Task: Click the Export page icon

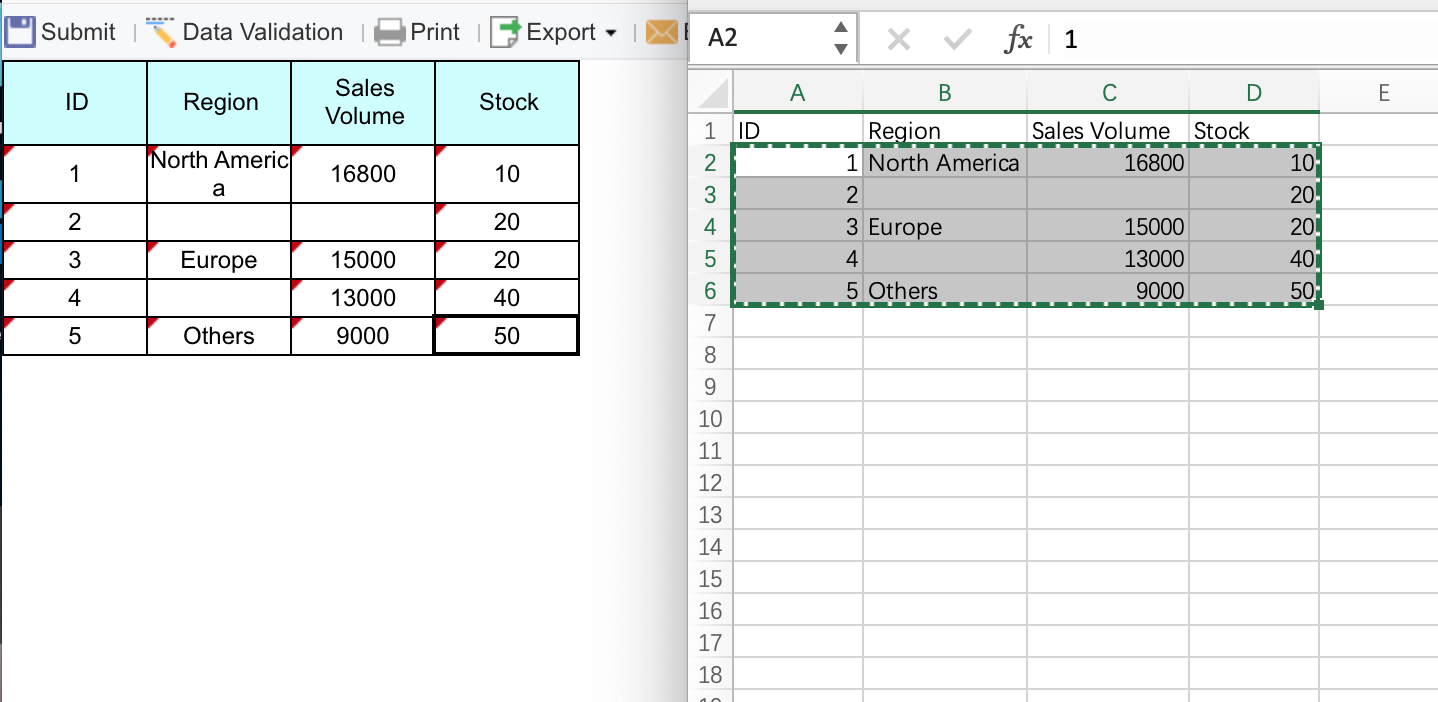Action: coord(507,32)
